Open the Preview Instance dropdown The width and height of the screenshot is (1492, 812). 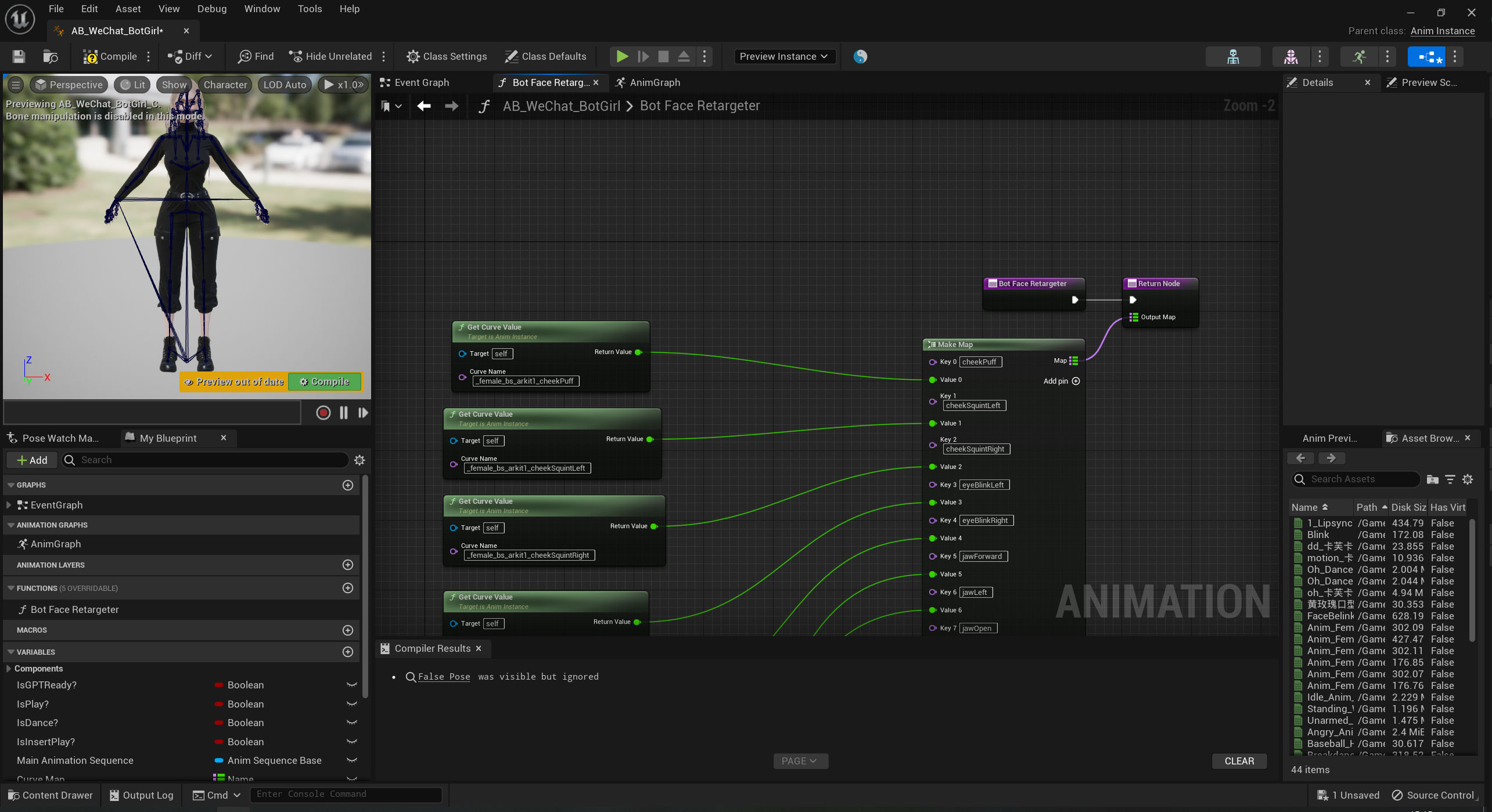click(x=783, y=56)
